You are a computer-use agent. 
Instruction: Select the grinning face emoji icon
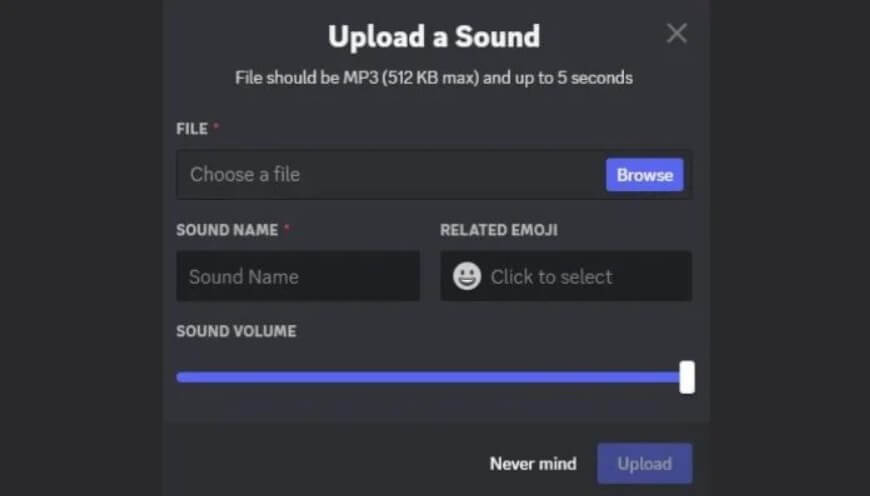click(x=467, y=276)
